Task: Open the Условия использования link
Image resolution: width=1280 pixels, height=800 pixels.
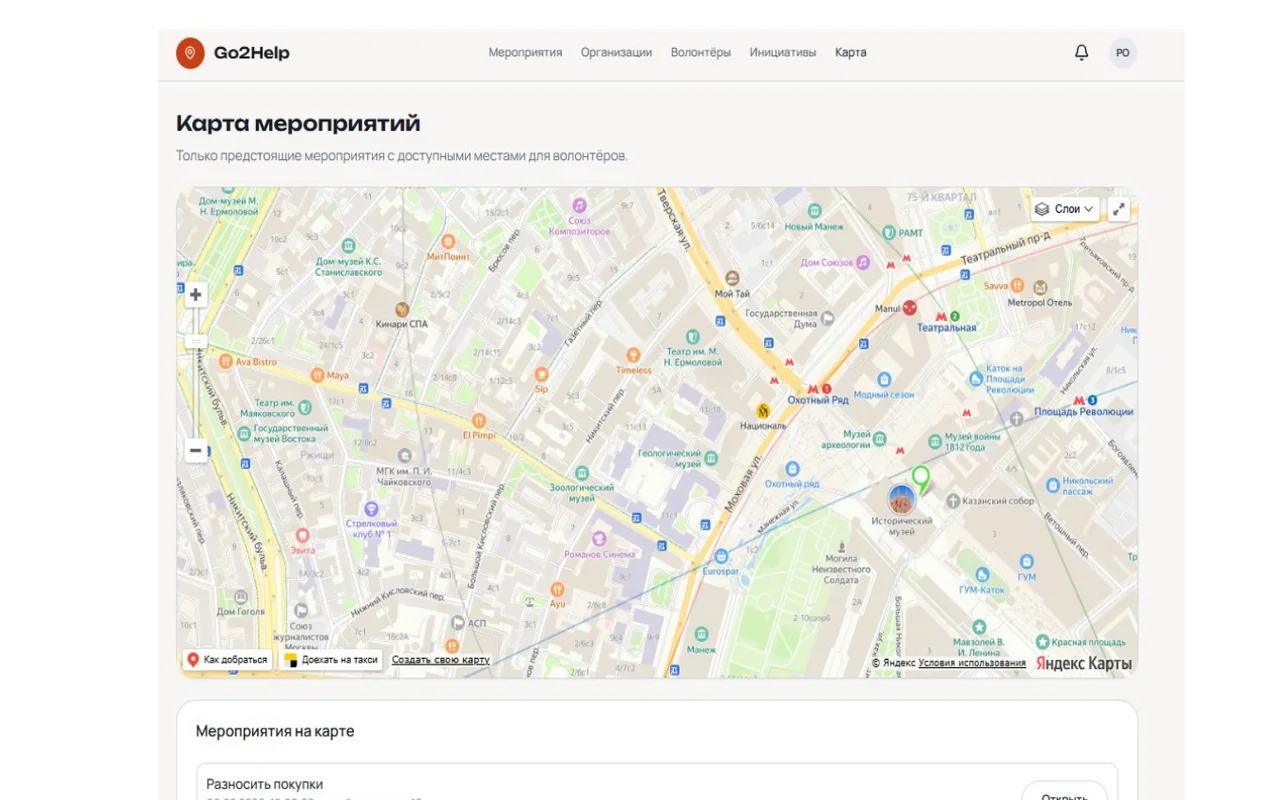Action: point(972,663)
